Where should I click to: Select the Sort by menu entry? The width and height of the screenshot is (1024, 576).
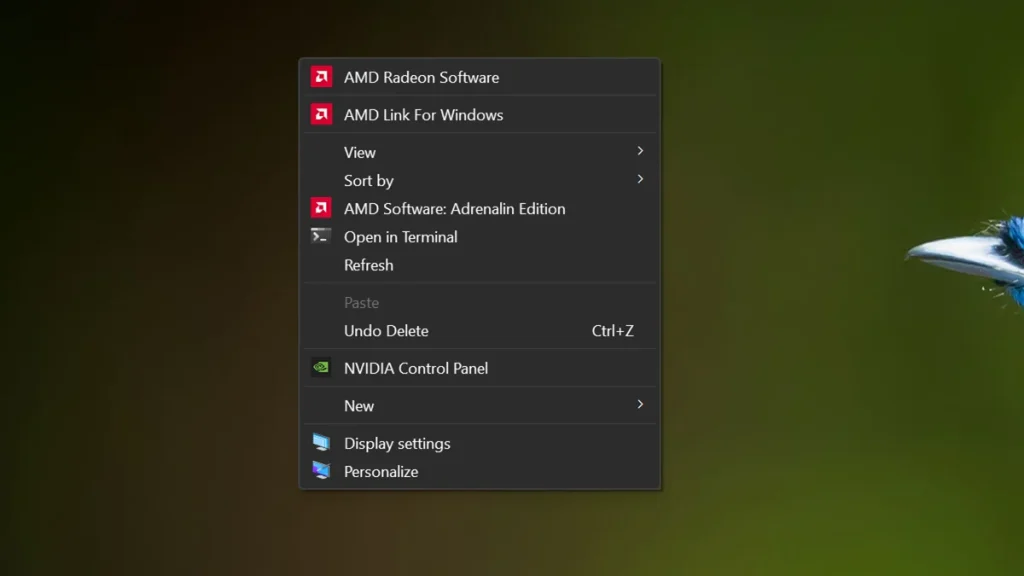(479, 180)
